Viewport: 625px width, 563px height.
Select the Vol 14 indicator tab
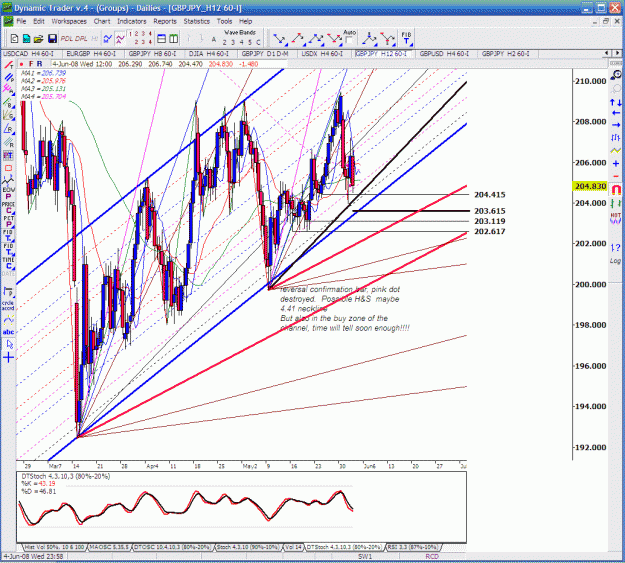point(293,547)
